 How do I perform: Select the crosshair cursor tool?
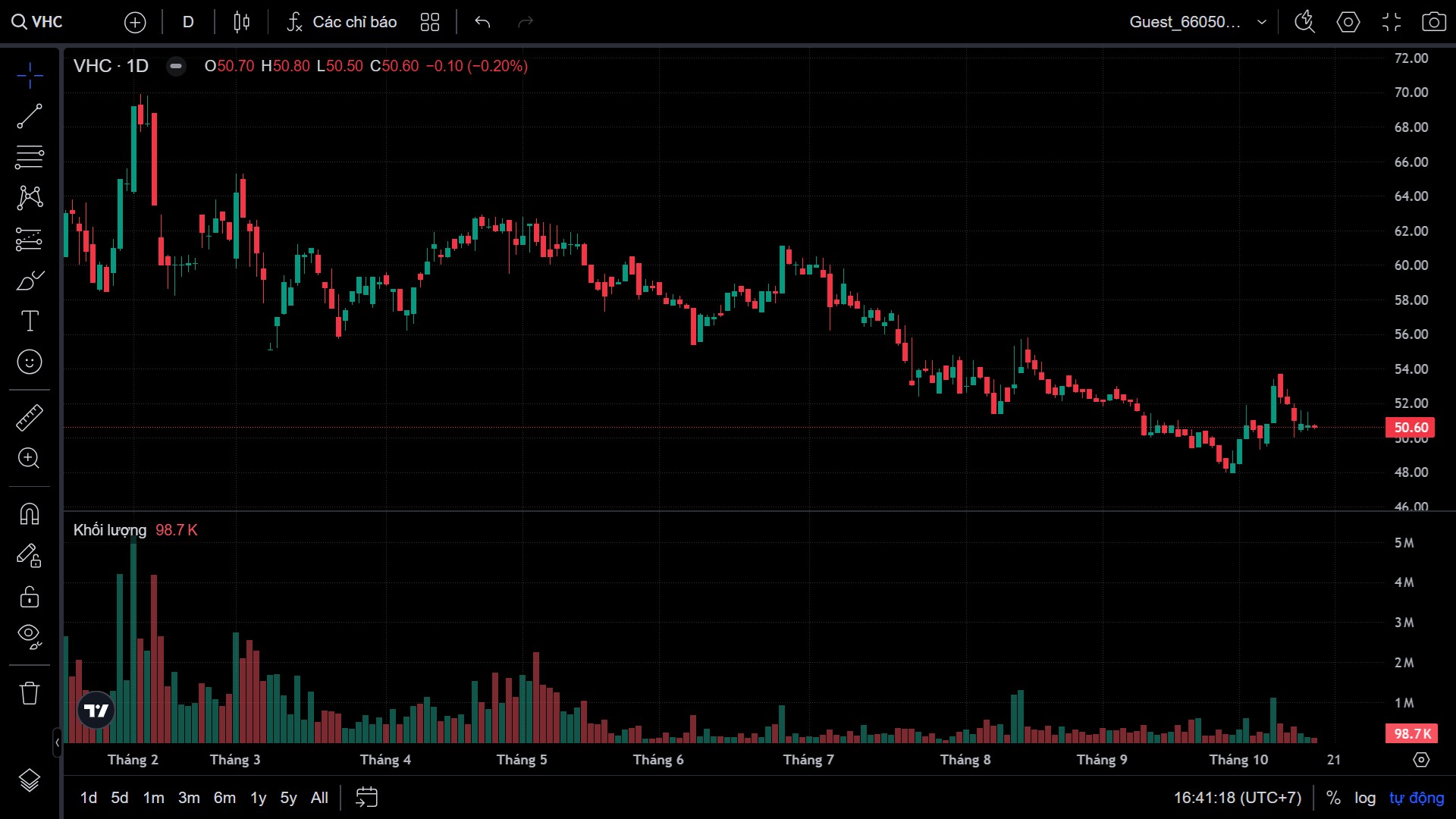point(30,75)
